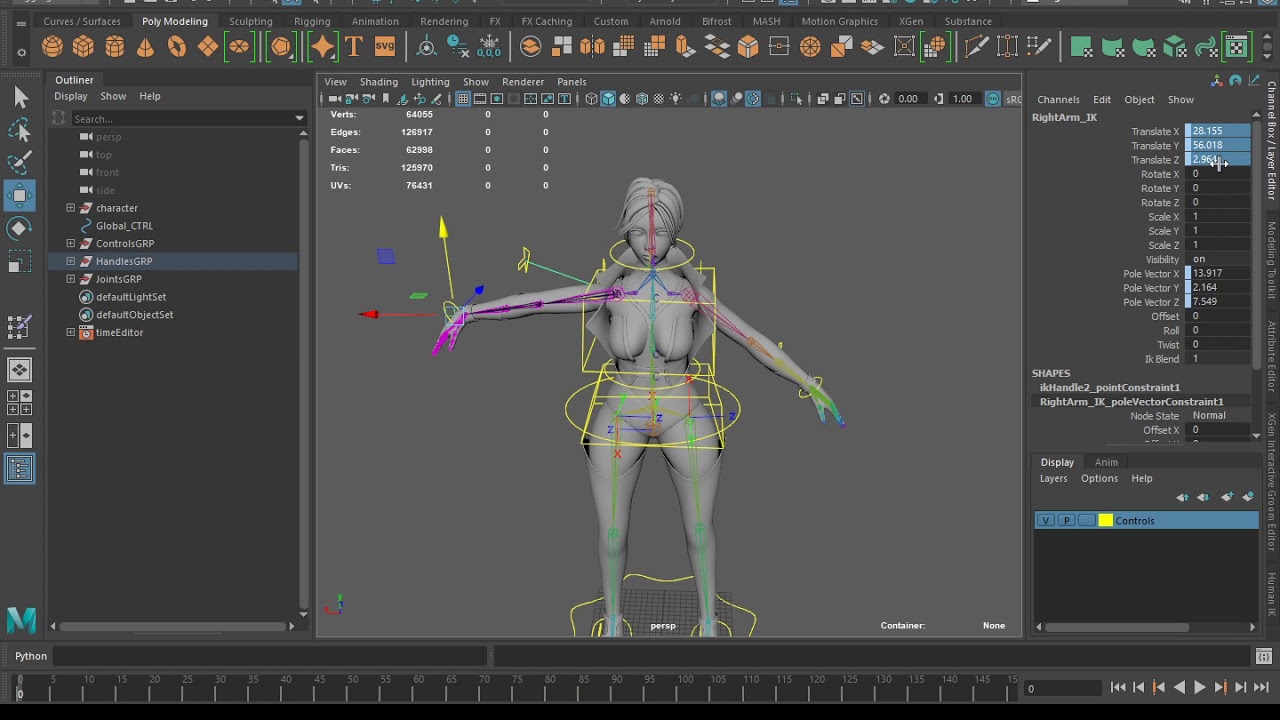Click the SVG import shelf icon
The width and height of the screenshot is (1280, 720).
click(x=385, y=46)
